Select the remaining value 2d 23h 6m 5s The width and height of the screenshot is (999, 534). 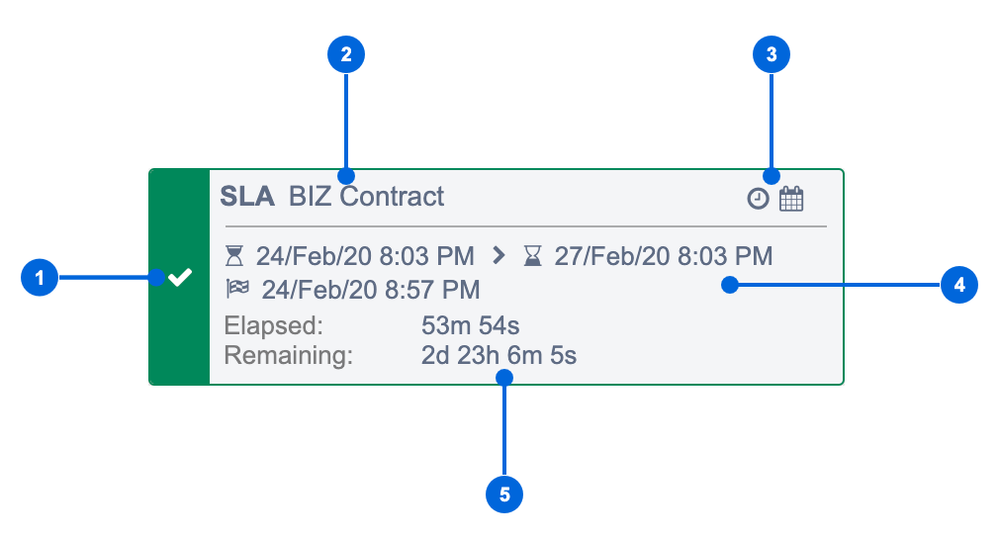[x=499, y=356]
